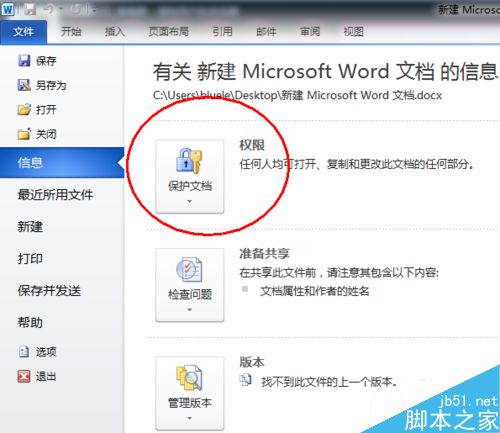Image resolution: width=500 pixels, height=433 pixels.
Task: Choose 保存并发送 from the file menu
Action: (49, 290)
